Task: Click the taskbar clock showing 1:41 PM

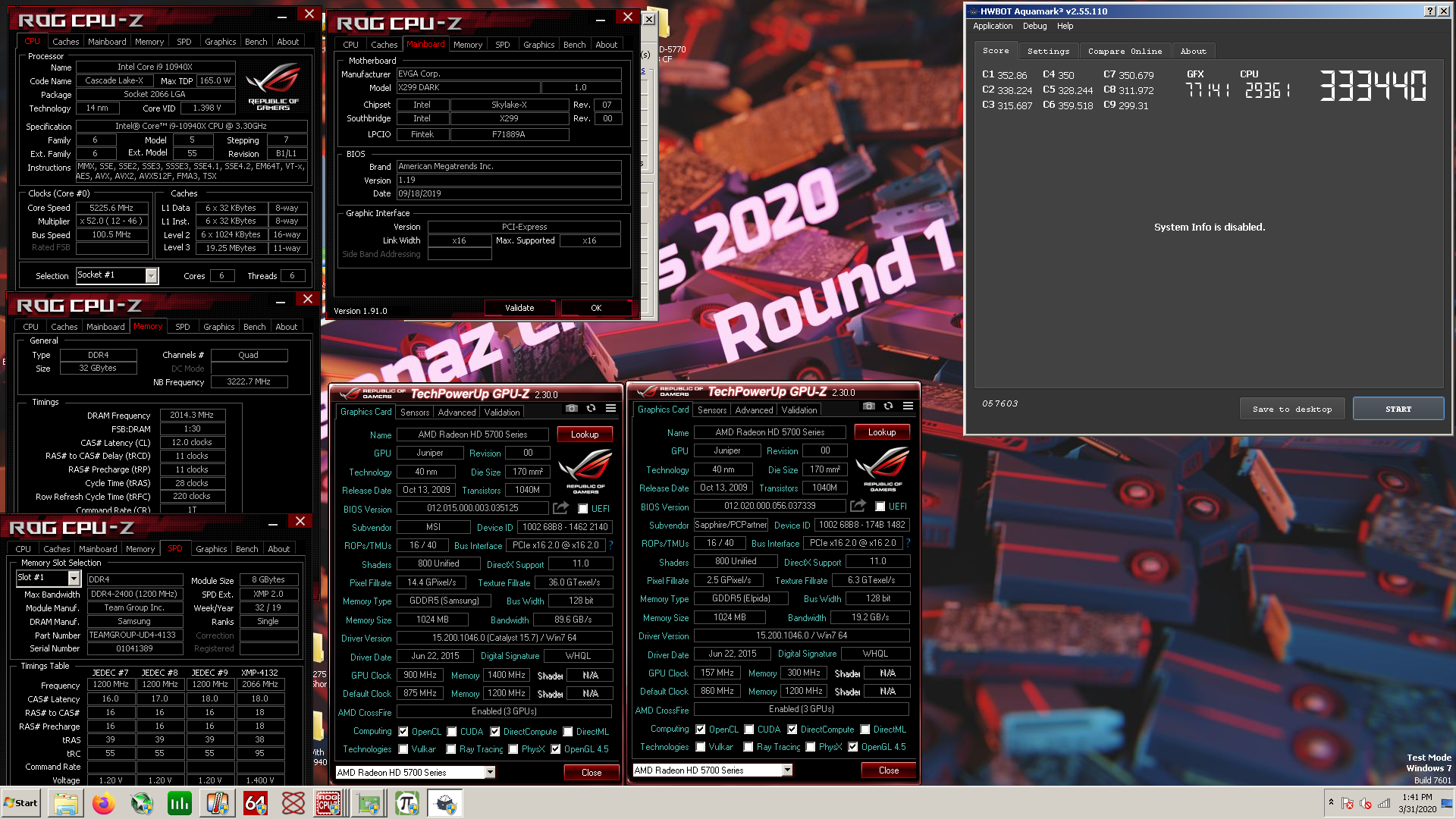Action: point(1417,803)
